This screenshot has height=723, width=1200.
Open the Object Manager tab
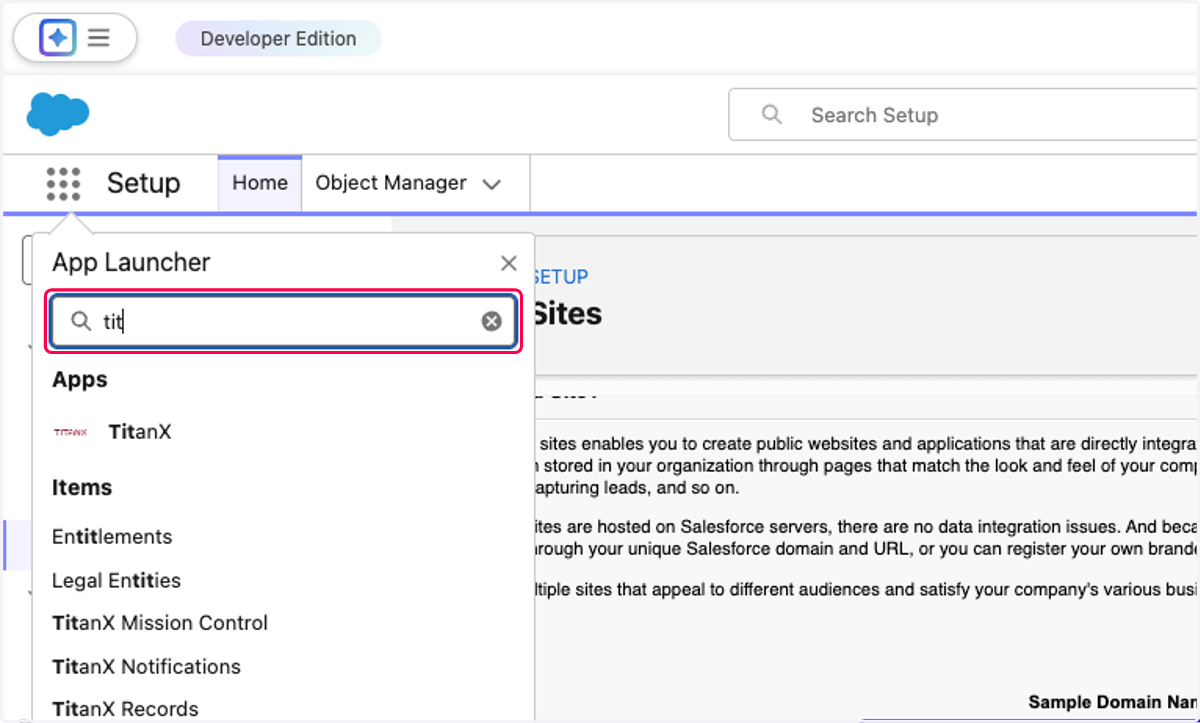[x=391, y=183]
